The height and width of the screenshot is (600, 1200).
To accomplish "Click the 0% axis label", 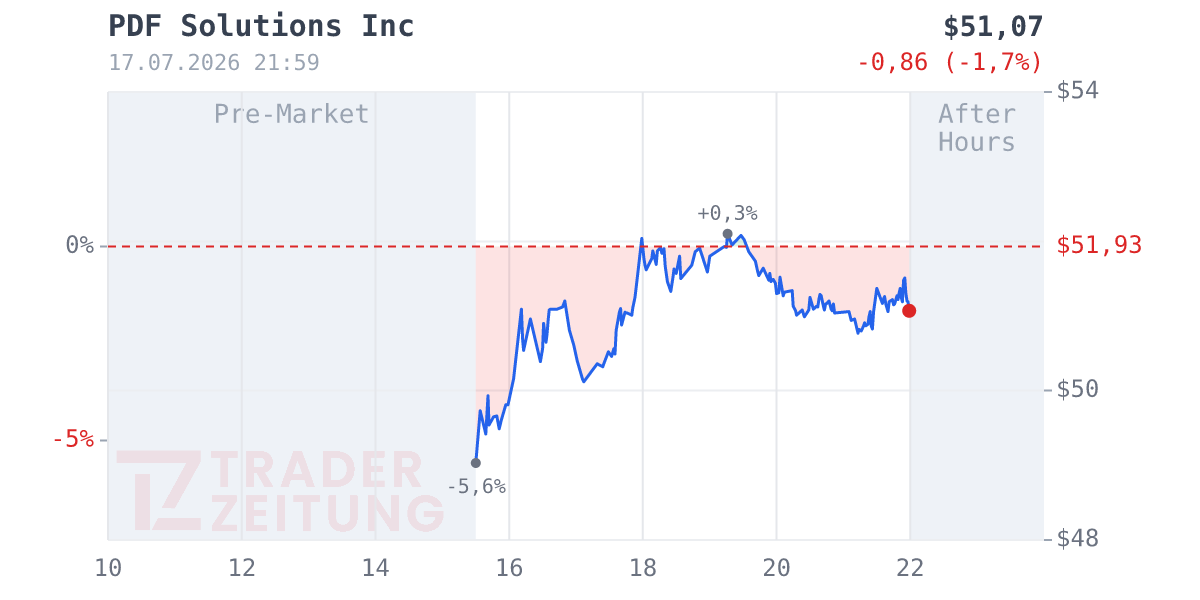I will tap(80, 245).
